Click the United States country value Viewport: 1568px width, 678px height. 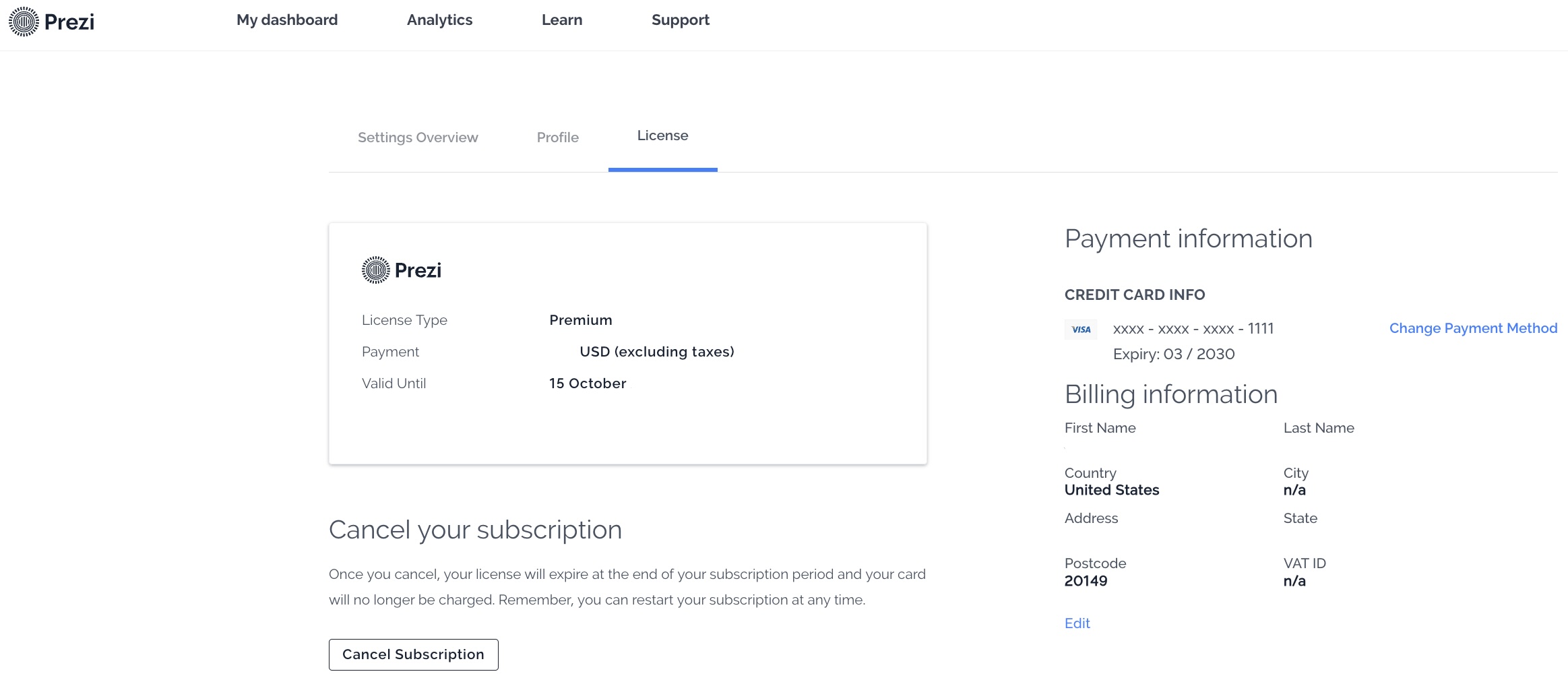[1111, 490]
